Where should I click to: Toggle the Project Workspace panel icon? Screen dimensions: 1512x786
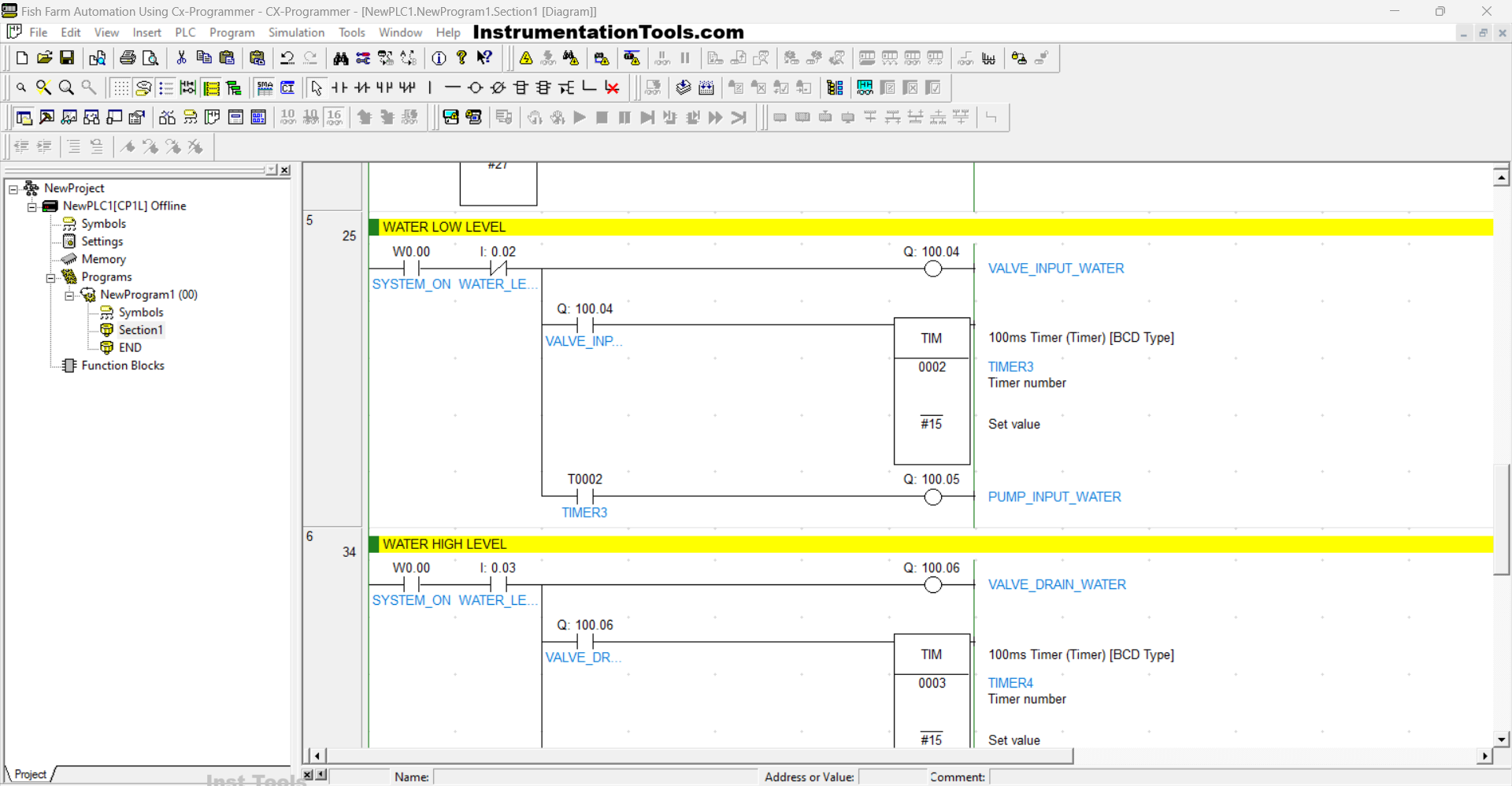pos(24,117)
